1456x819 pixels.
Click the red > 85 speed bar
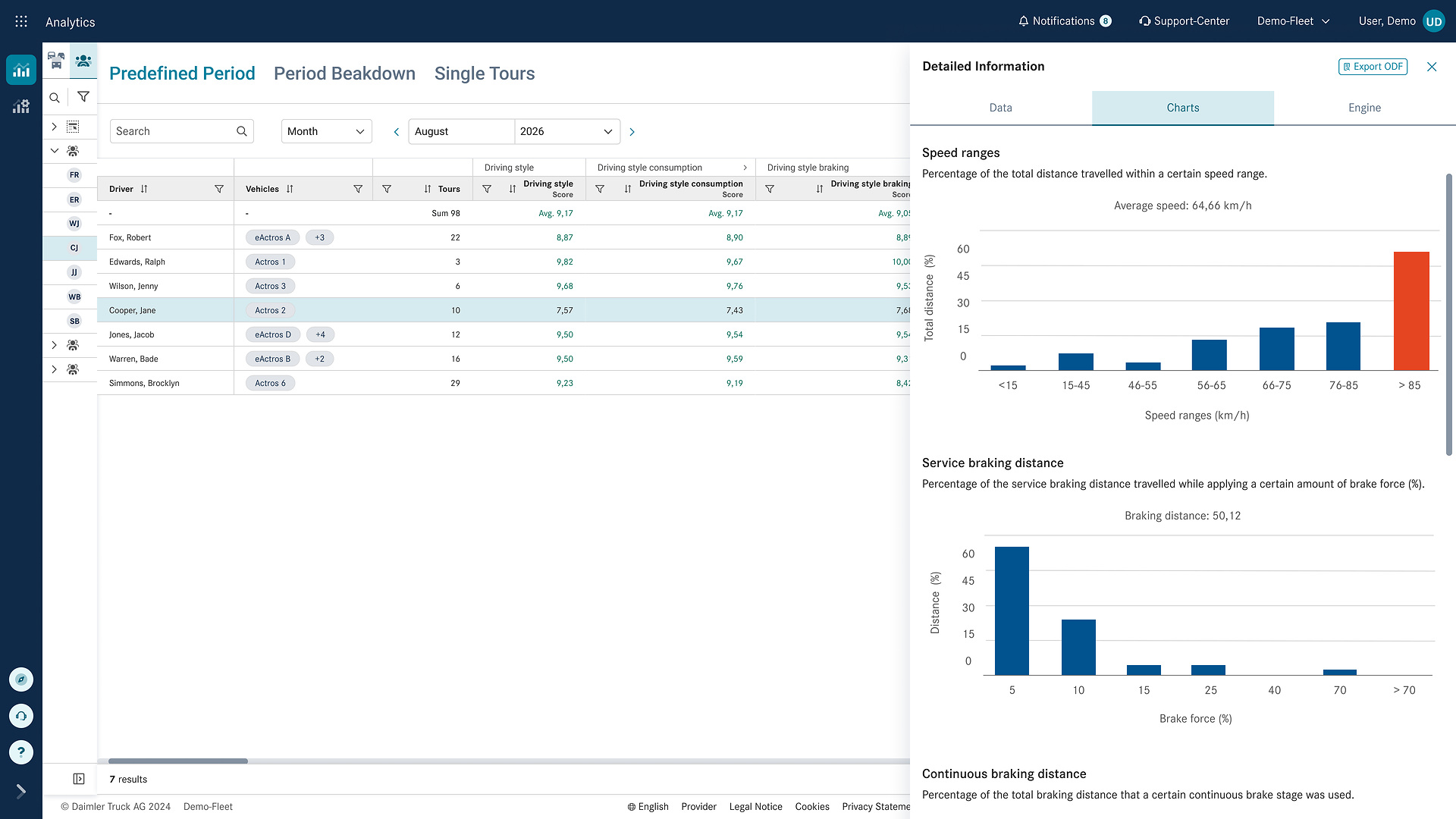coord(1411,311)
